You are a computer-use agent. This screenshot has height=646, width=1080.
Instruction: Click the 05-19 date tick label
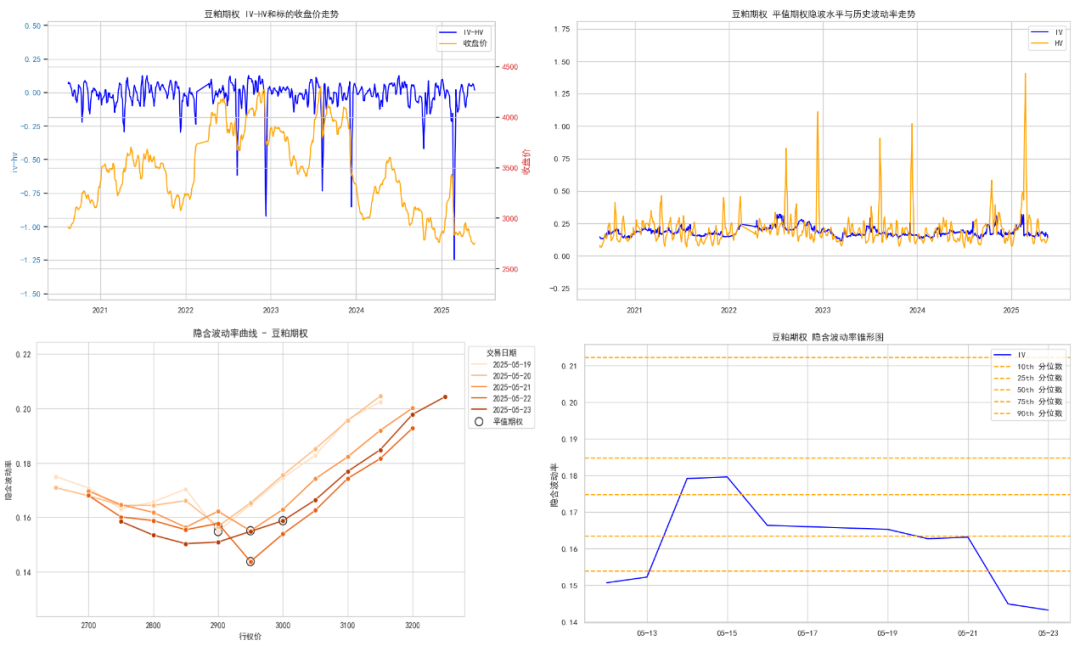[x=887, y=633]
